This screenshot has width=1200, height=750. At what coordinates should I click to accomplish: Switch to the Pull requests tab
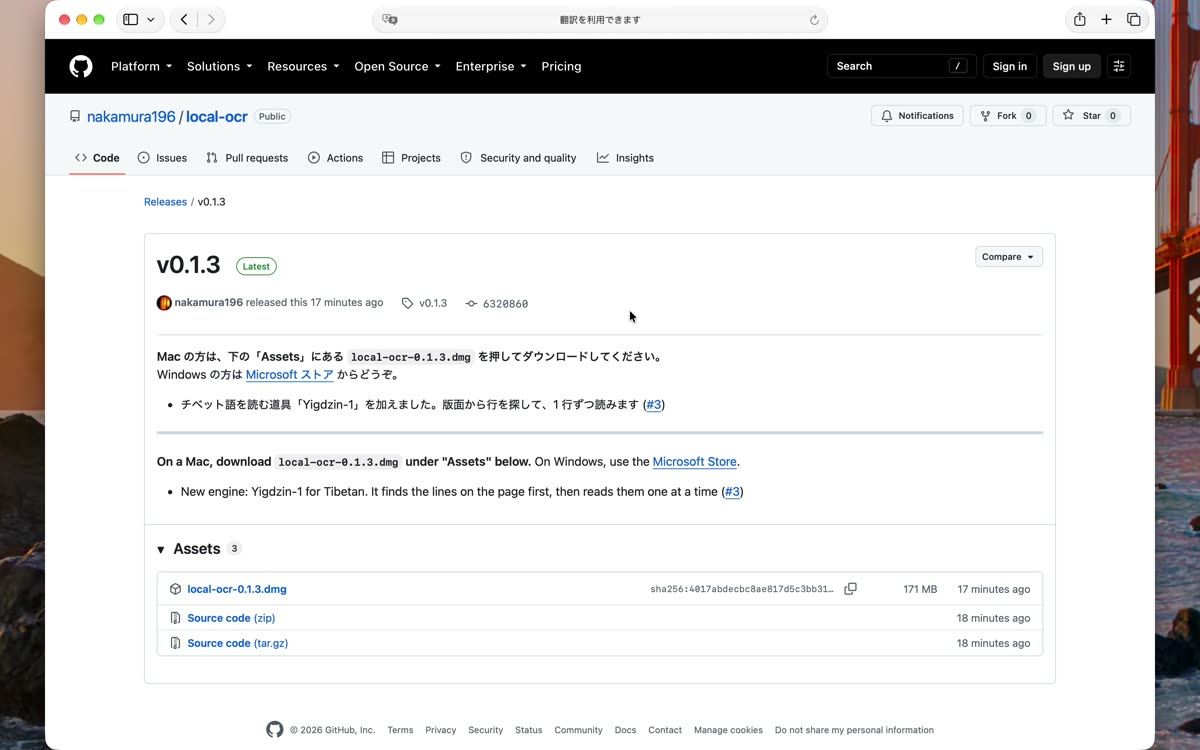pos(247,158)
